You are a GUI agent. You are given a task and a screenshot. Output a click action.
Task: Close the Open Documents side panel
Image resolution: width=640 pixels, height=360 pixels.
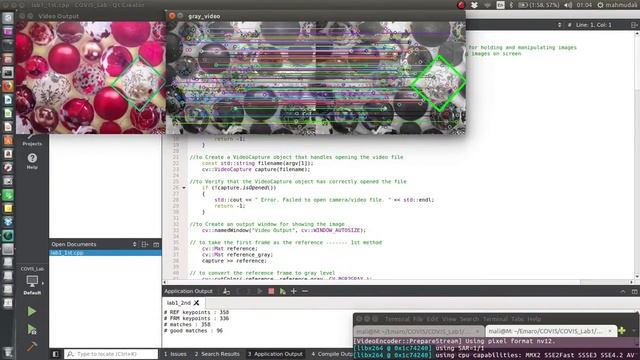coord(156,244)
